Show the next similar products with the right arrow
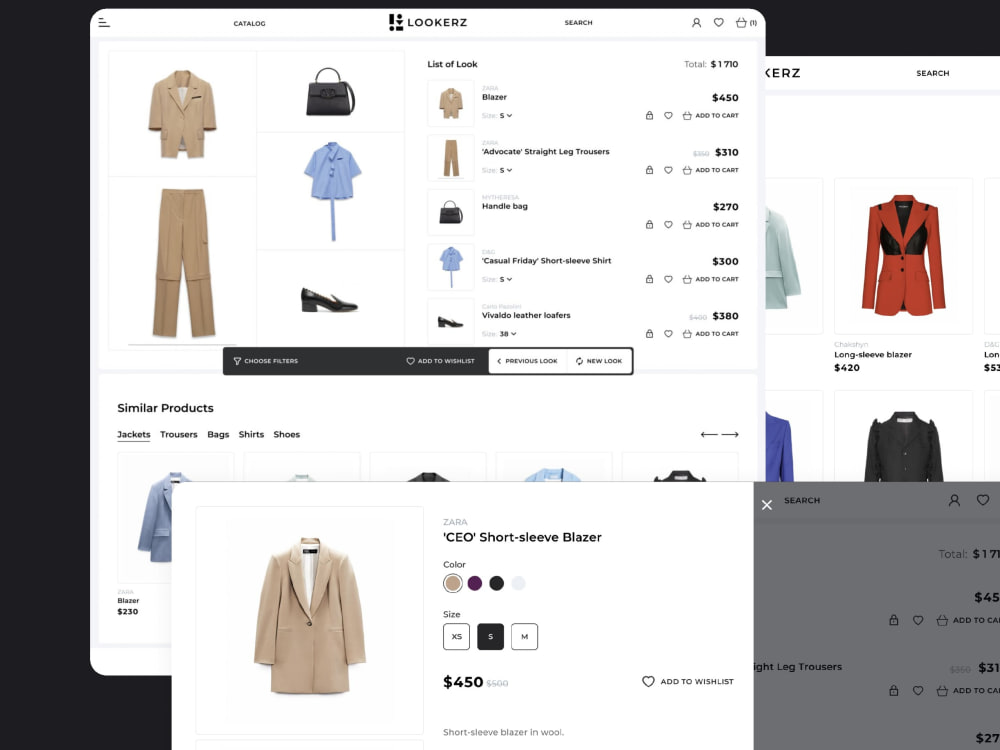The width and height of the screenshot is (1000, 750). click(x=730, y=434)
